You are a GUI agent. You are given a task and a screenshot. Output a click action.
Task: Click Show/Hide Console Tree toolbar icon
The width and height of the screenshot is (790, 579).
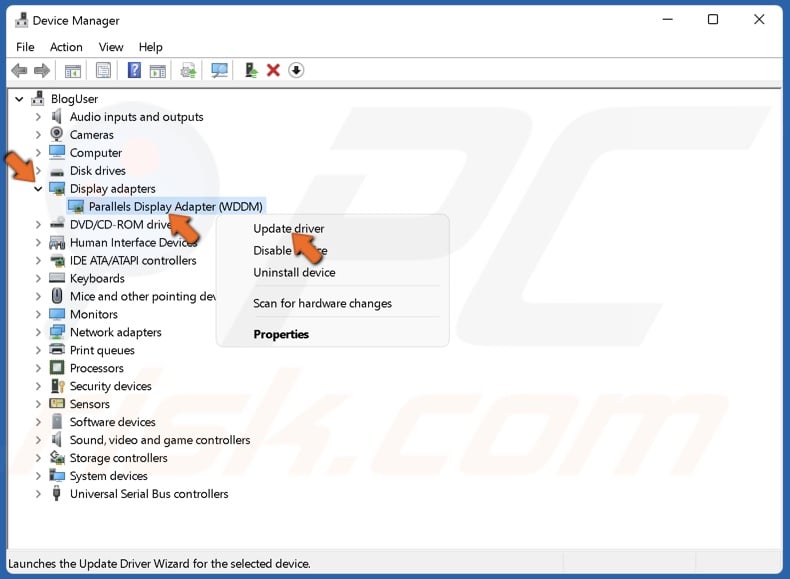(x=73, y=71)
